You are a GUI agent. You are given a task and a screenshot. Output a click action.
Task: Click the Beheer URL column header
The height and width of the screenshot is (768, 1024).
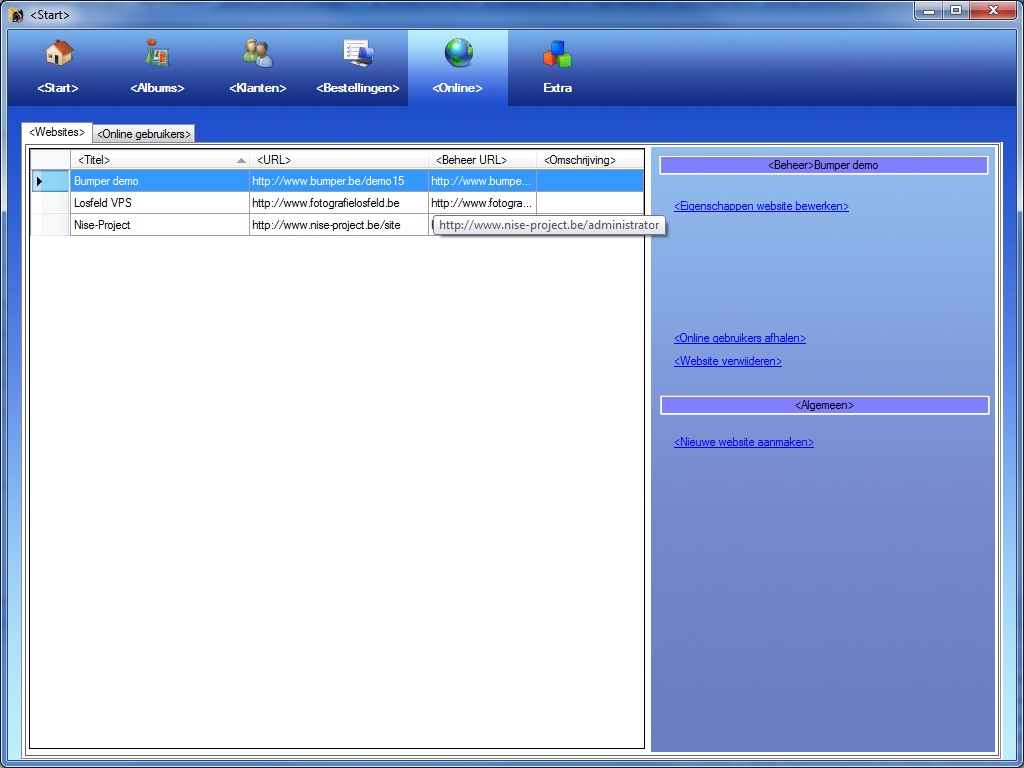pos(482,160)
